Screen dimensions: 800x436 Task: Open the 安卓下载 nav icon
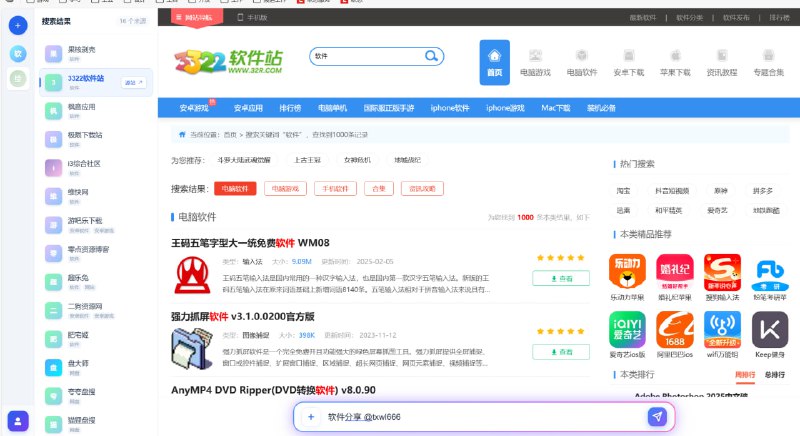629,63
